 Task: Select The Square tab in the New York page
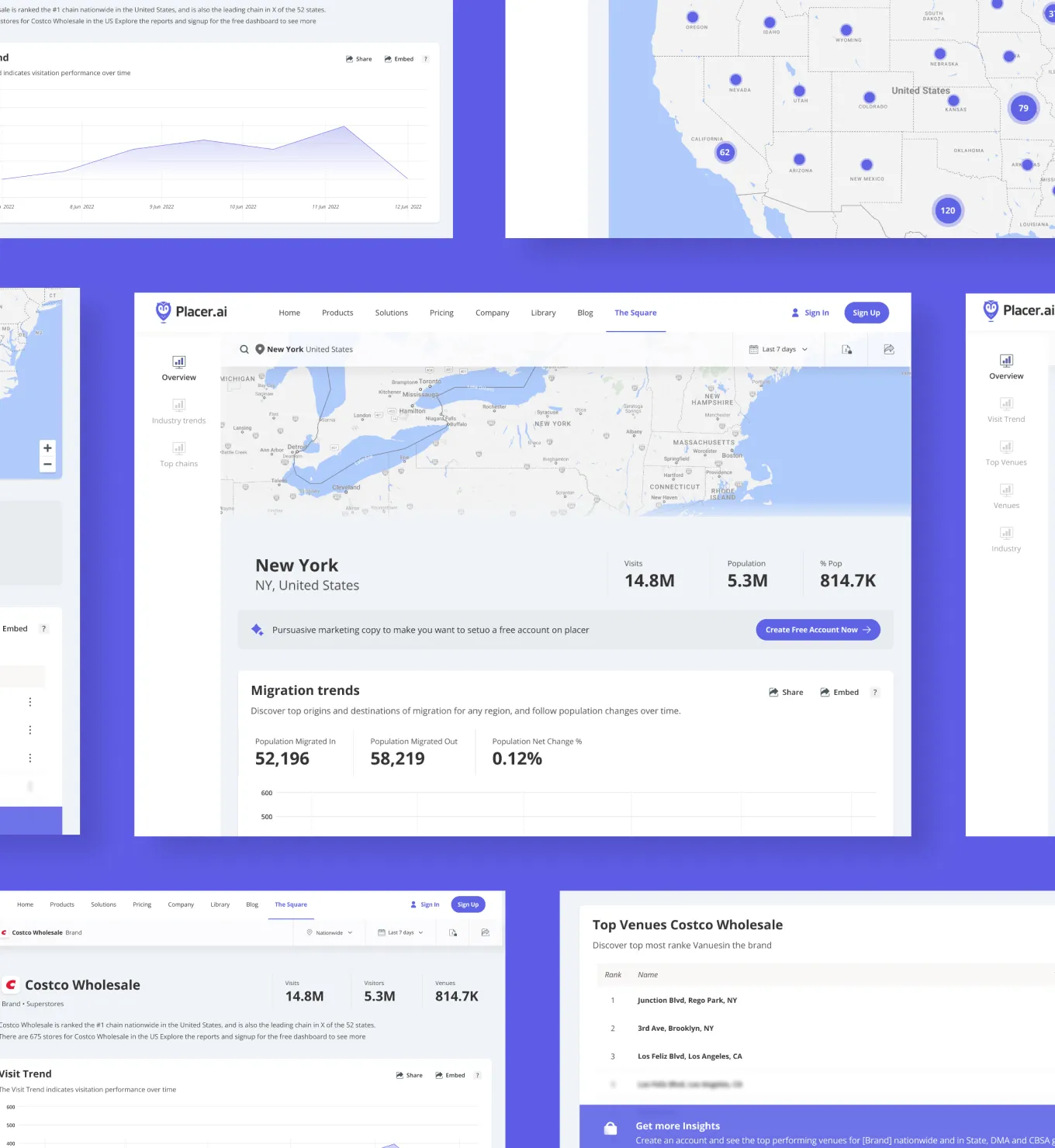[635, 313]
